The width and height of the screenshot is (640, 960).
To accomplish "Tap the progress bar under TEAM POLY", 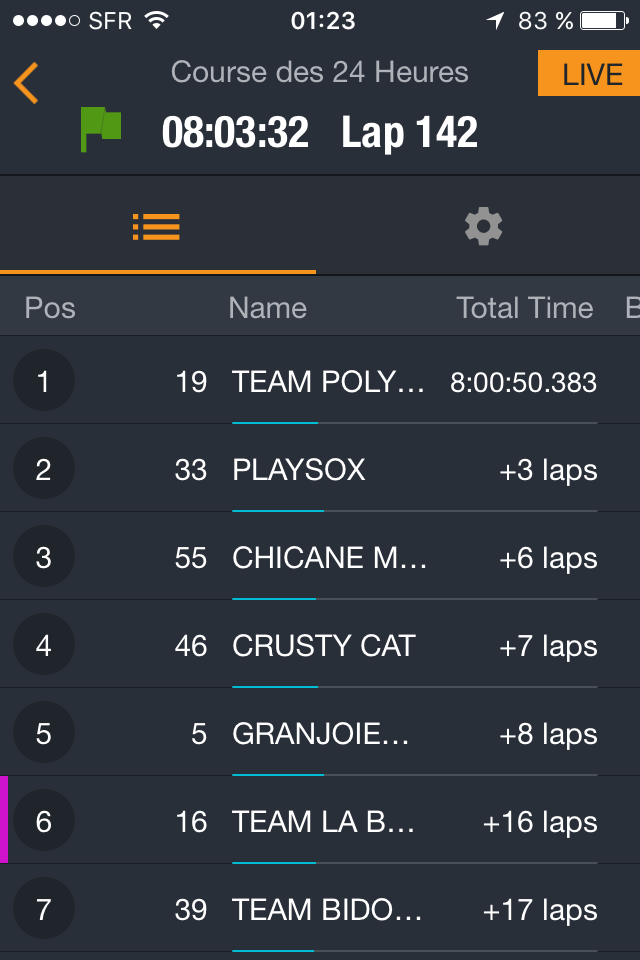I will pos(414,423).
